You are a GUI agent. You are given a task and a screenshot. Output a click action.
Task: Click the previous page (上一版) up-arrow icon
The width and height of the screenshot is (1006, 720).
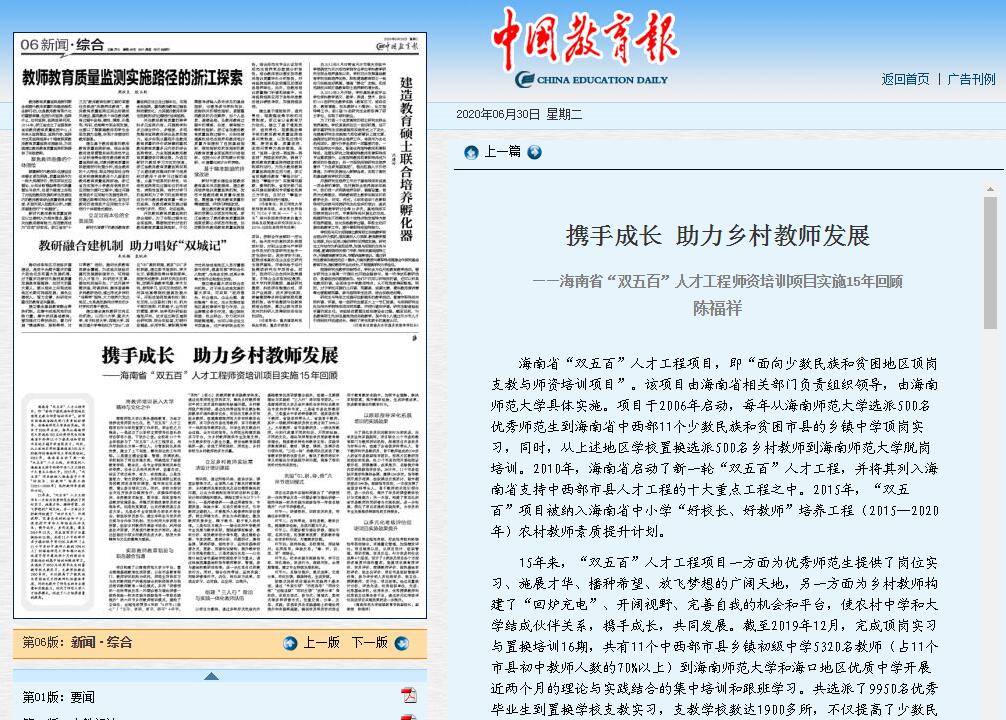(290, 643)
